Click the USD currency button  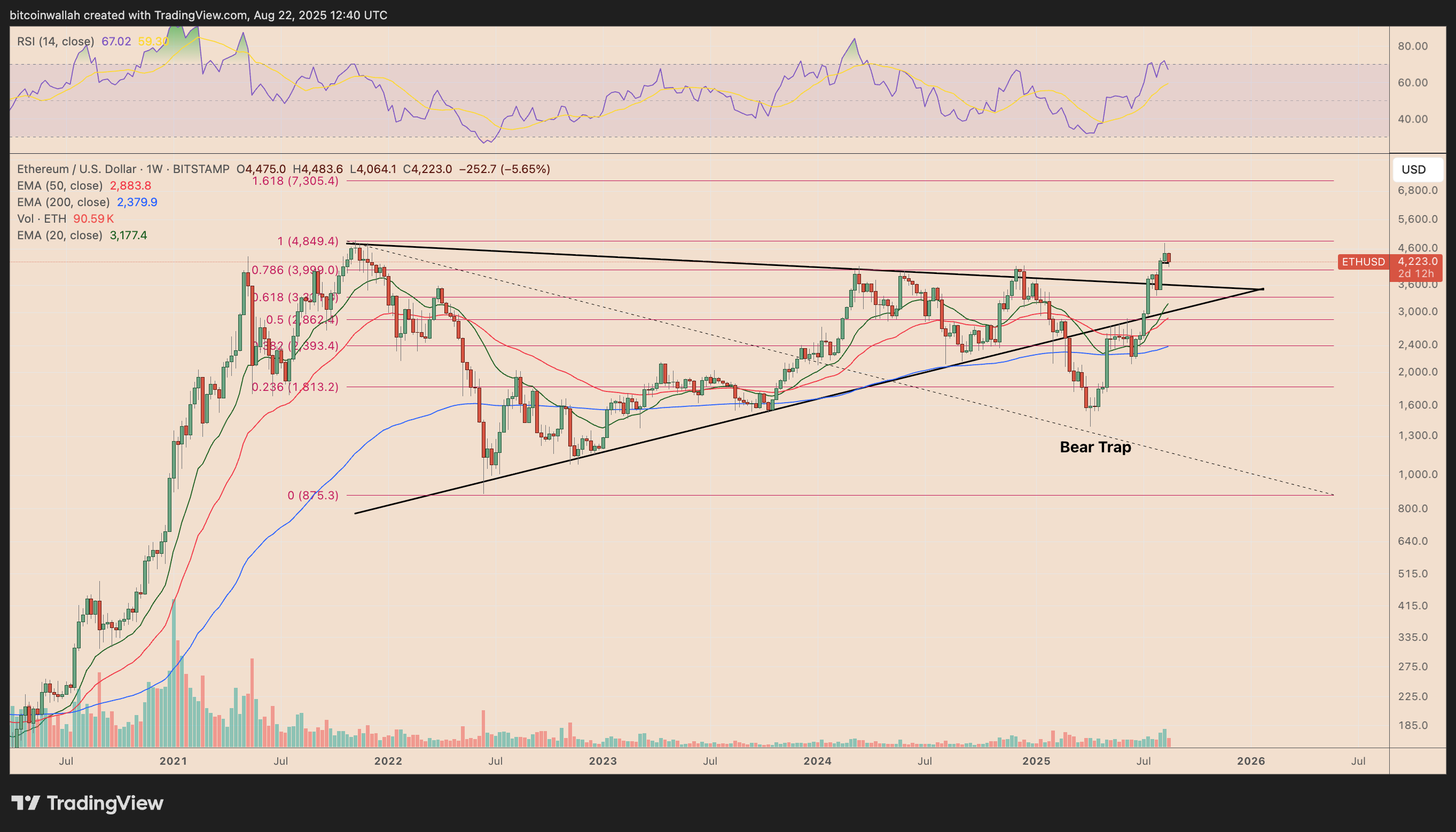tap(1418, 169)
